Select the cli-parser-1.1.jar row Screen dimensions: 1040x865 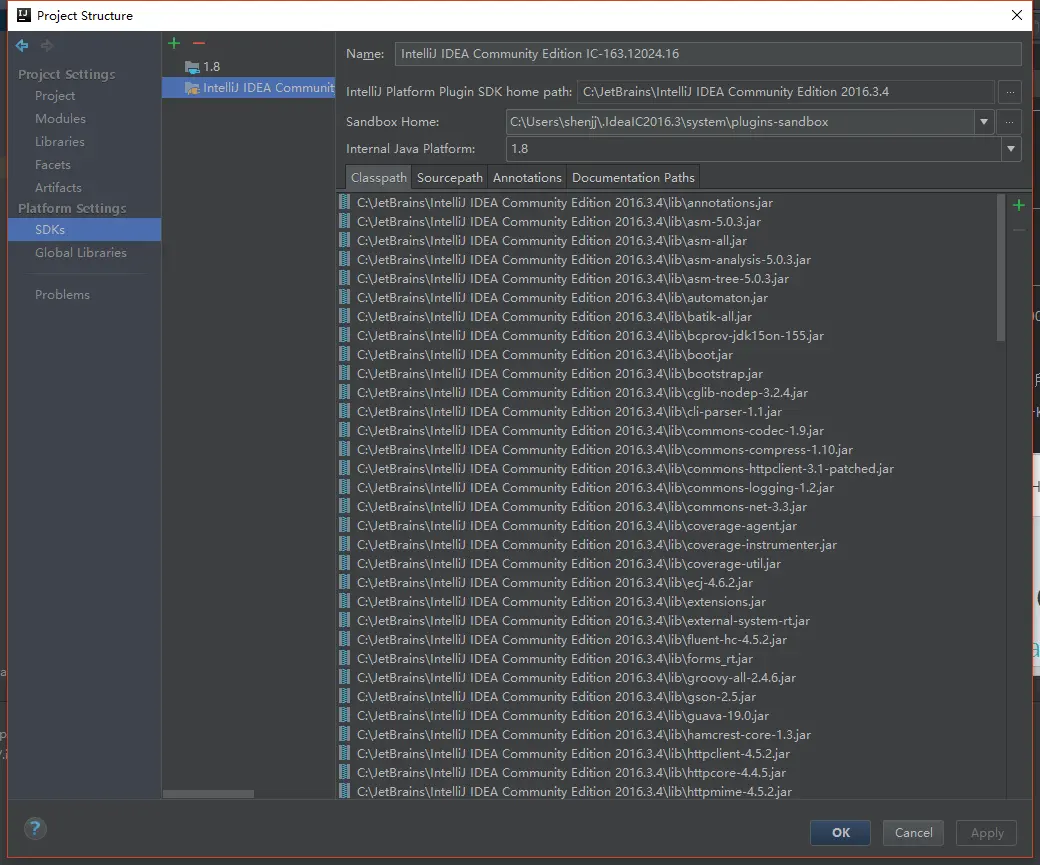667,412
